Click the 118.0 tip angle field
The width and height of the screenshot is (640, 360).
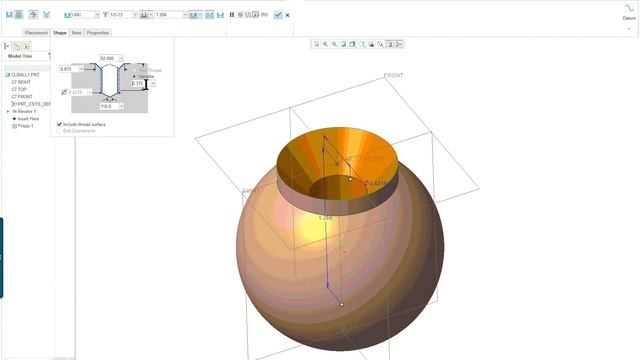click(x=109, y=106)
